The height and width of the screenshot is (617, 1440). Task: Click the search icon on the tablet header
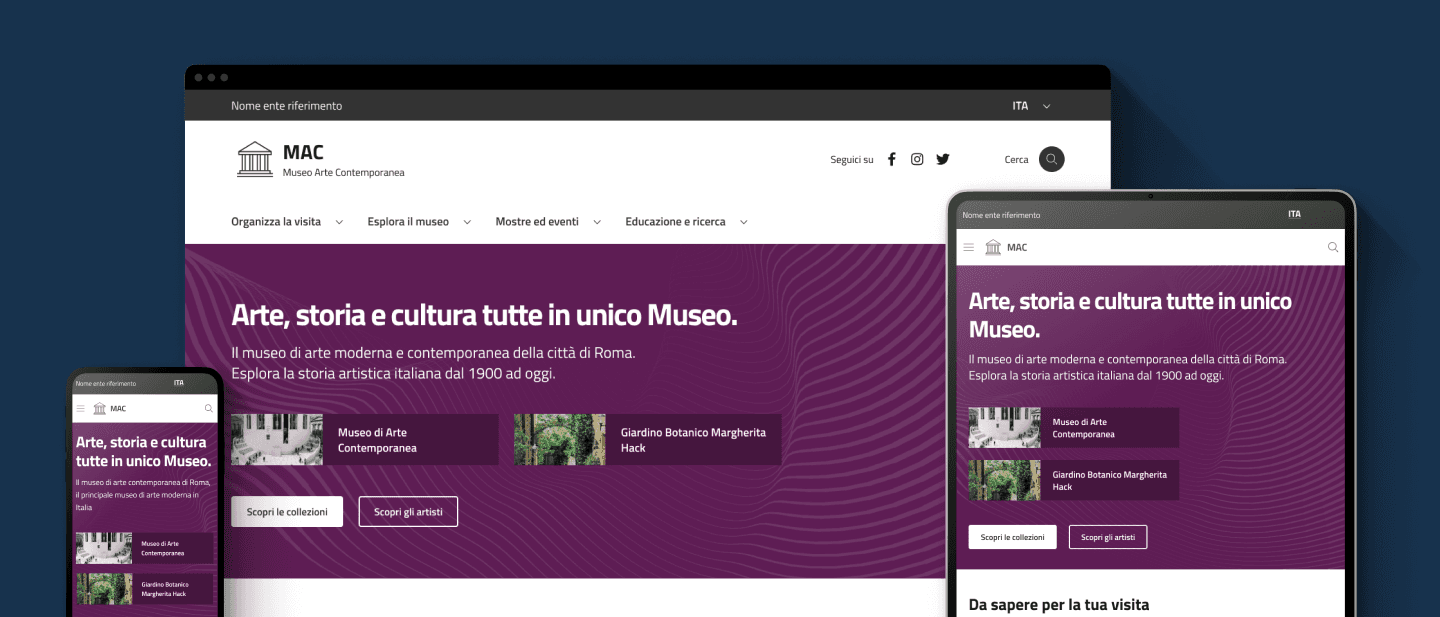(1332, 247)
